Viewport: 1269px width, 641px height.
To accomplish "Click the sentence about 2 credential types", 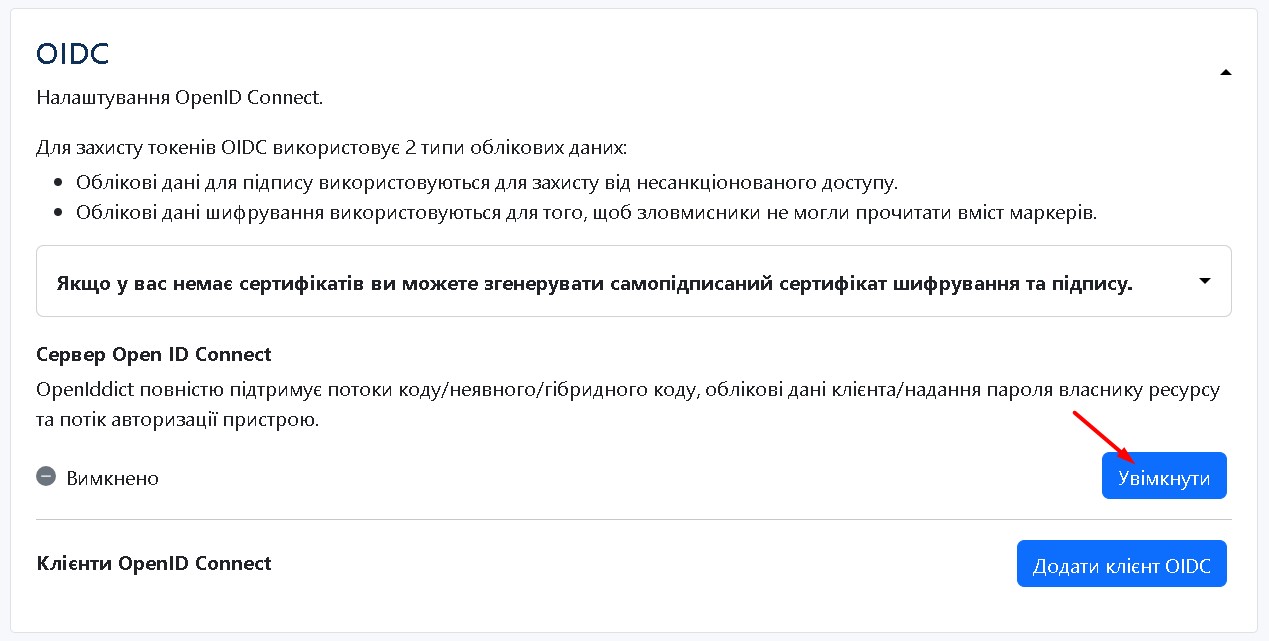I will click(x=331, y=148).
